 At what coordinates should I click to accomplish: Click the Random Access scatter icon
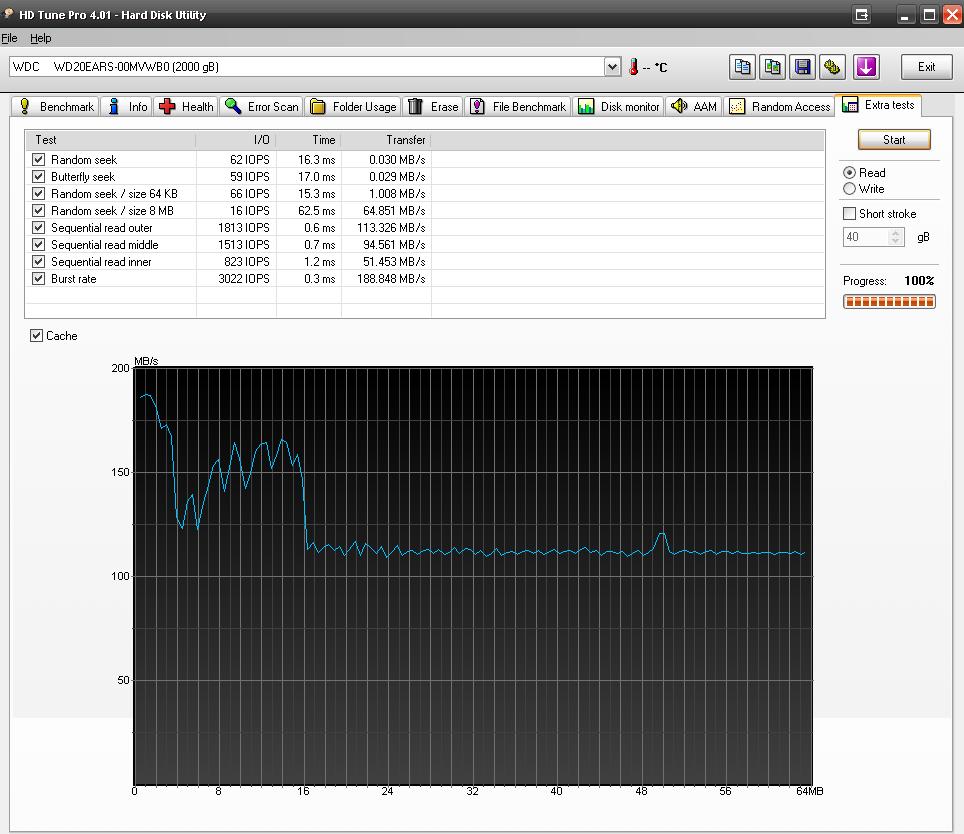click(x=737, y=106)
